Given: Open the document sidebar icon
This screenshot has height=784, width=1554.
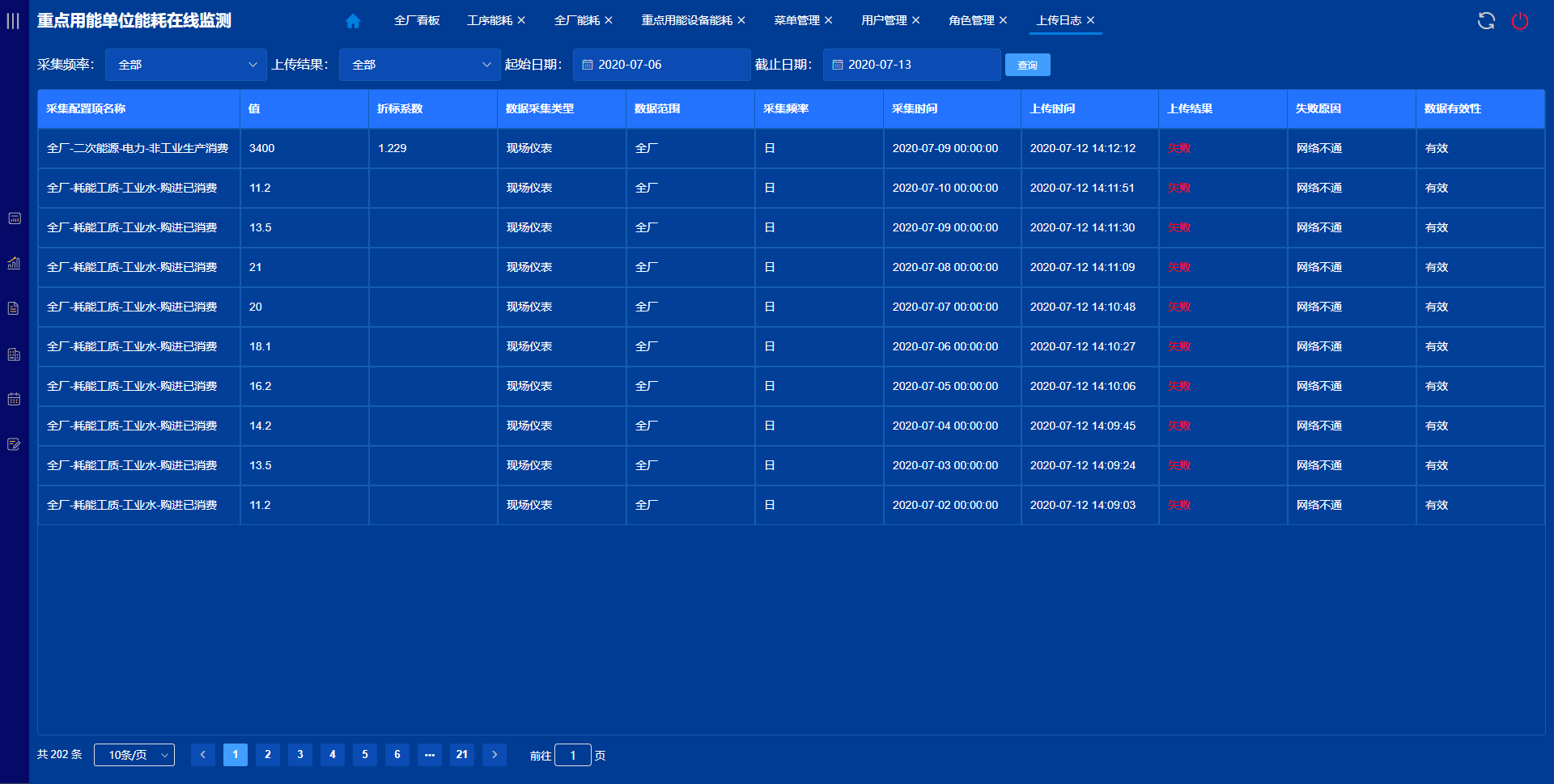Looking at the screenshot, I should coord(14,308).
